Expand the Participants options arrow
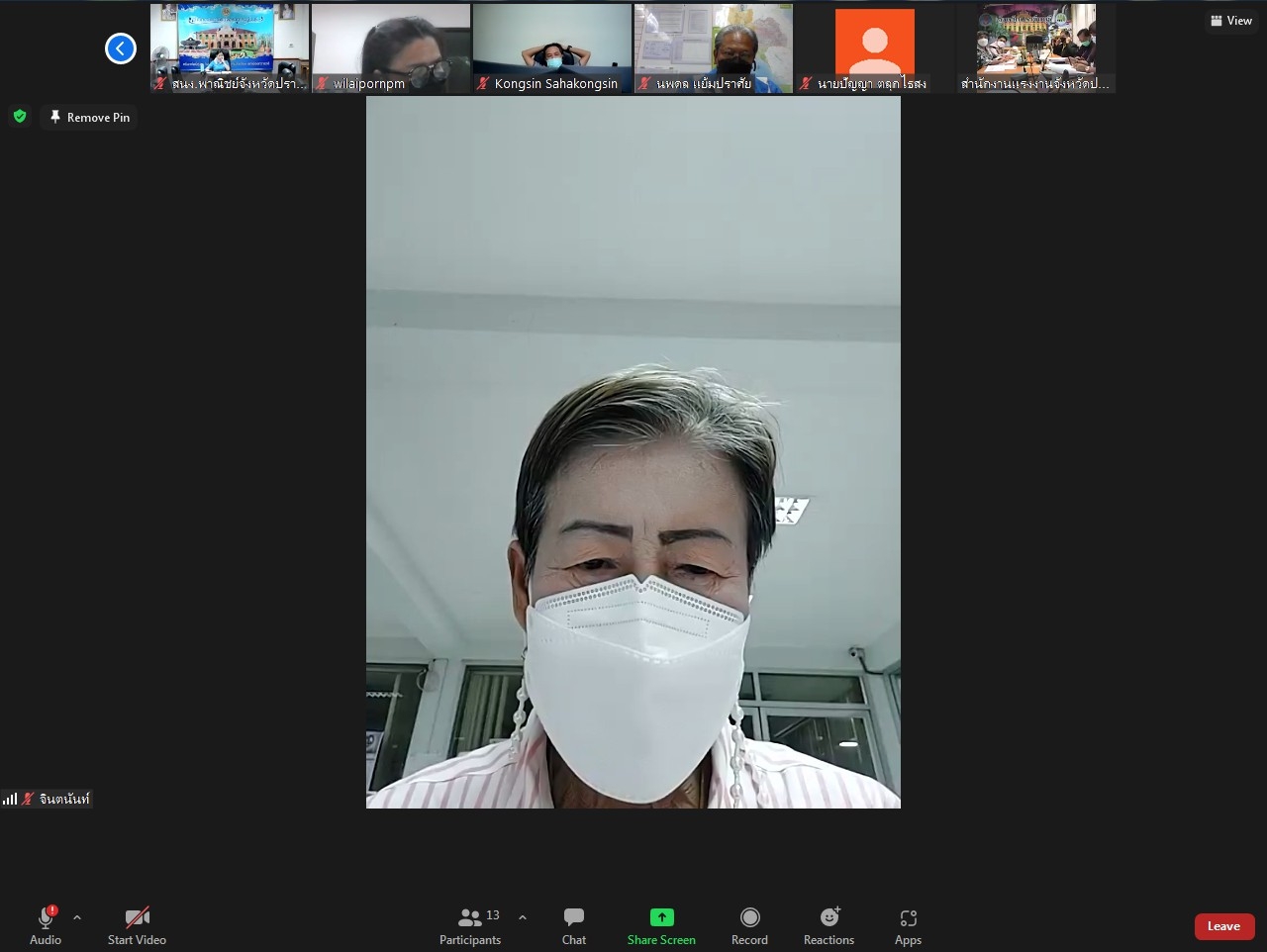The height and width of the screenshot is (952, 1267). click(523, 917)
